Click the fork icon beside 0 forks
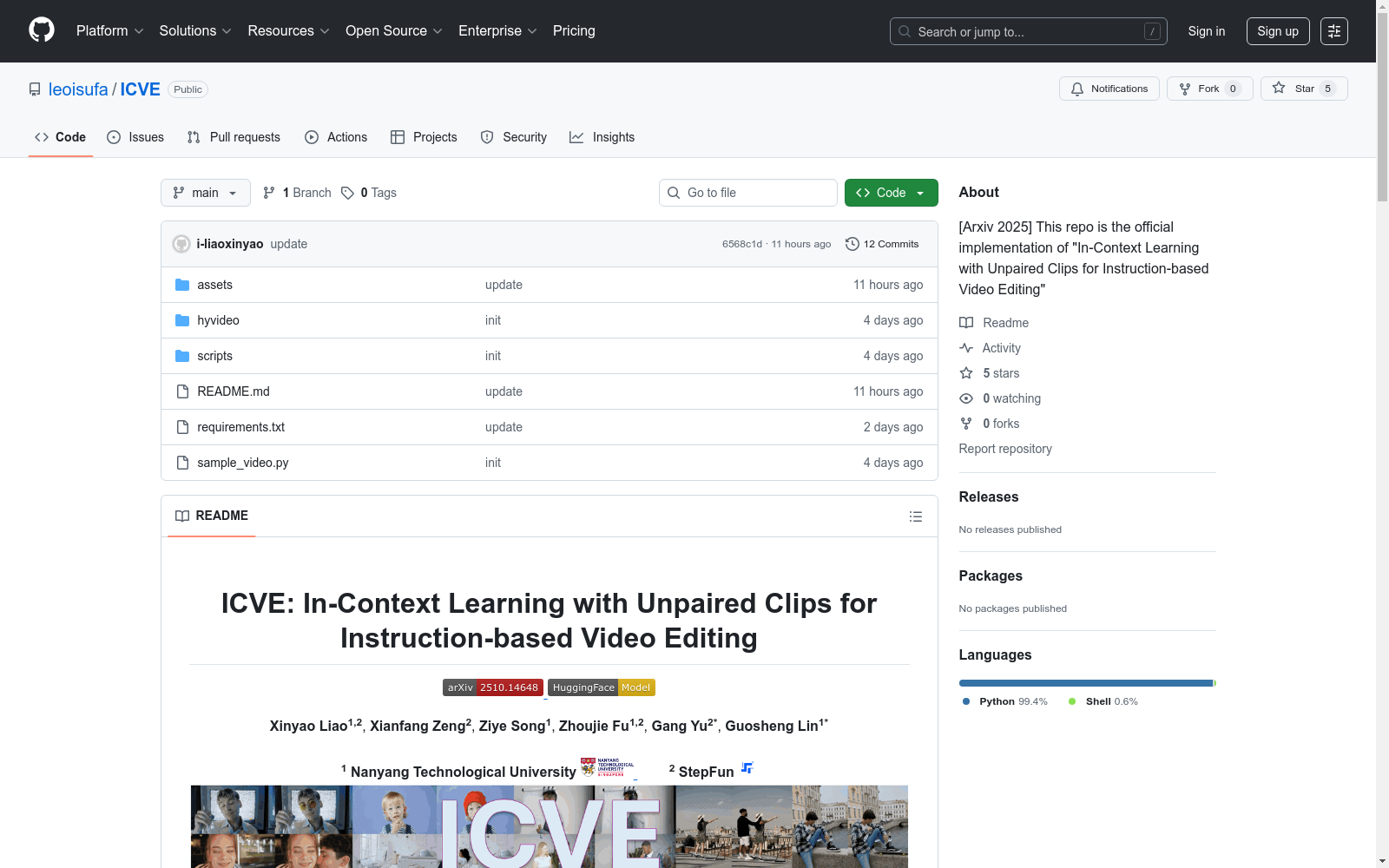The height and width of the screenshot is (868, 1389). [x=965, y=424]
